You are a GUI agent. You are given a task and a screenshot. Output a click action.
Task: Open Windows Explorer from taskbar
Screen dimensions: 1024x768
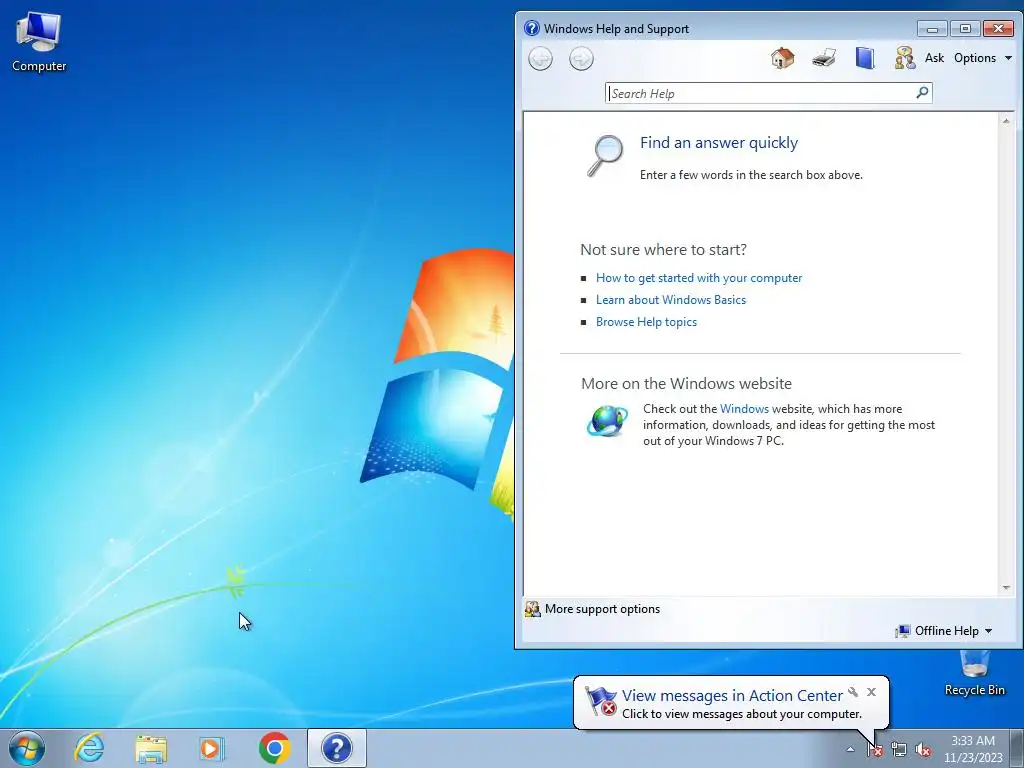(x=151, y=748)
